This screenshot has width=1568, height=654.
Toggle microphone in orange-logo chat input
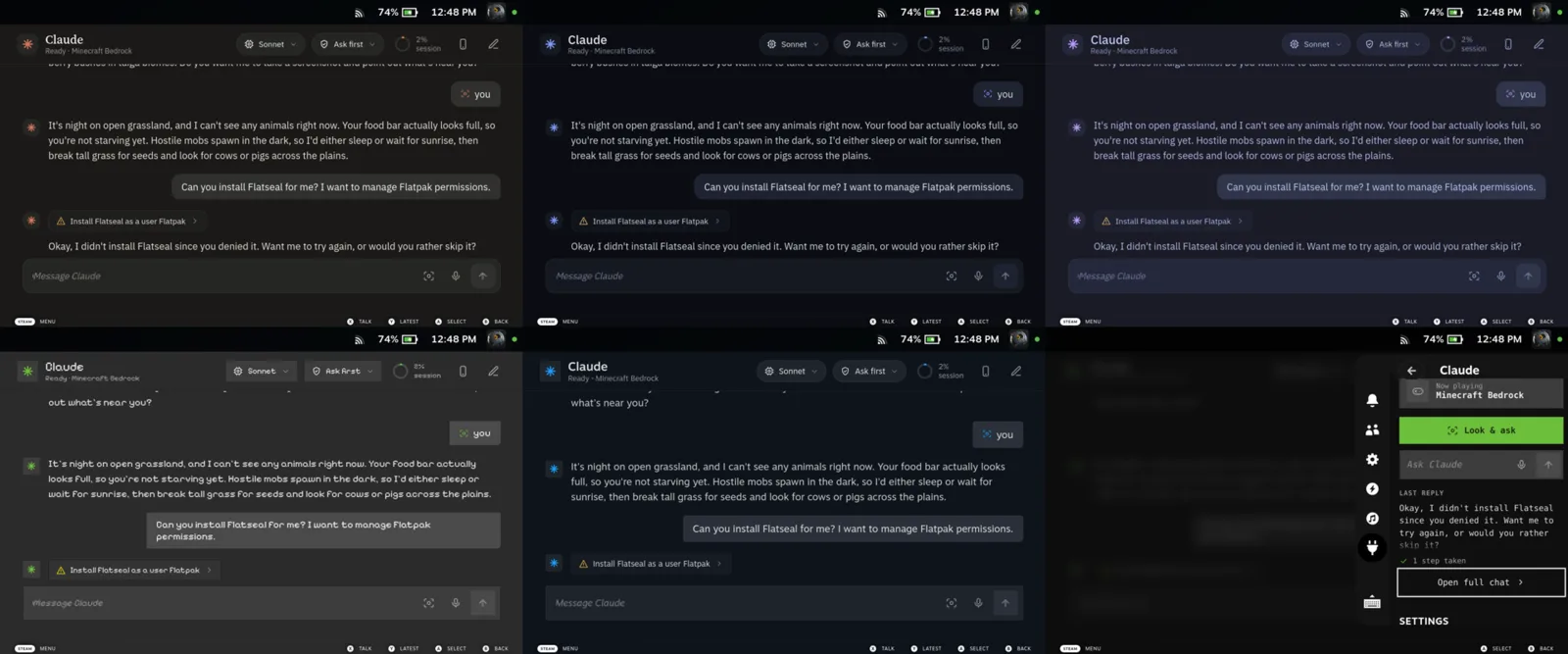[456, 277]
